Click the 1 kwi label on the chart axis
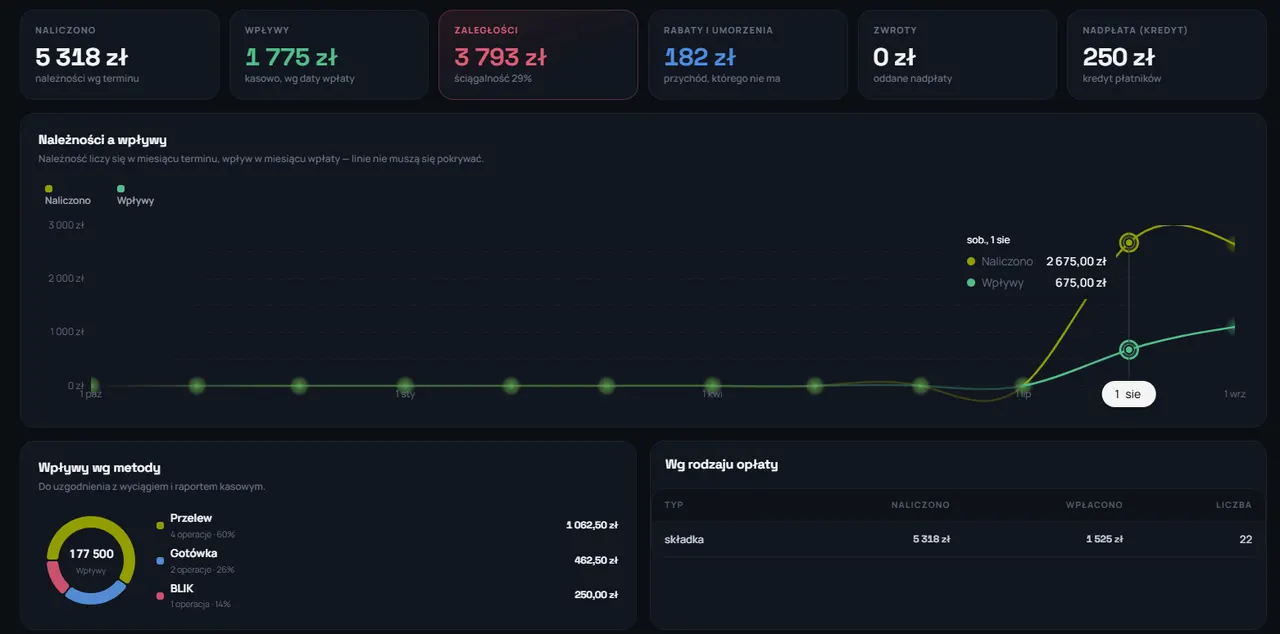The width and height of the screenshot is (1280, 634). pos(712,394)
